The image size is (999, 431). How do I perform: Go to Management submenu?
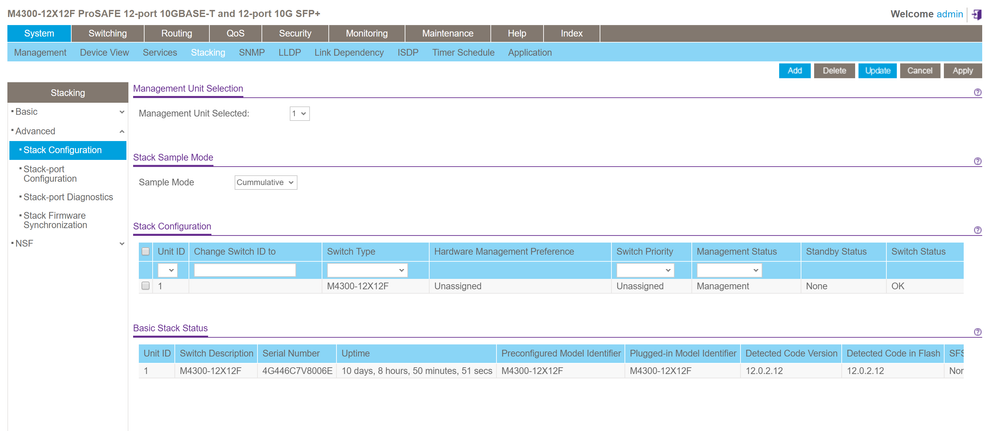[40, 53]
